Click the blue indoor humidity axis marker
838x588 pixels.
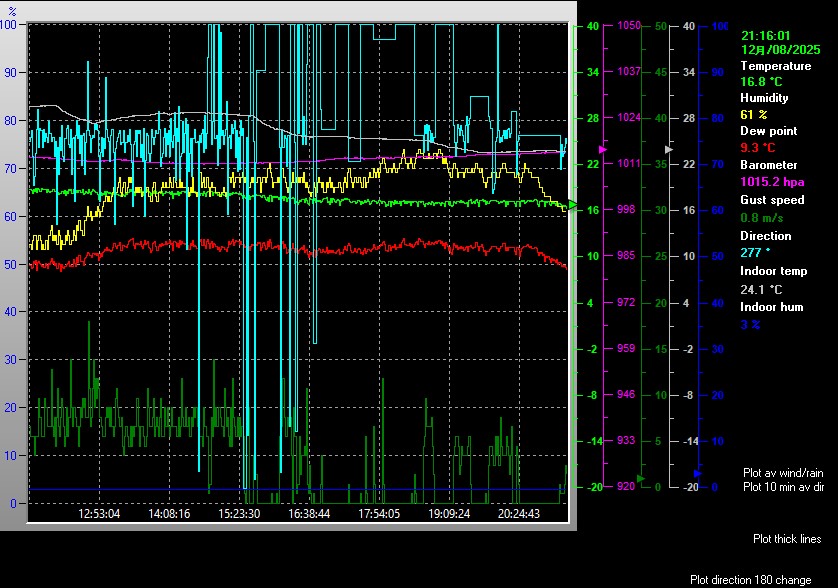click(697, 473)
